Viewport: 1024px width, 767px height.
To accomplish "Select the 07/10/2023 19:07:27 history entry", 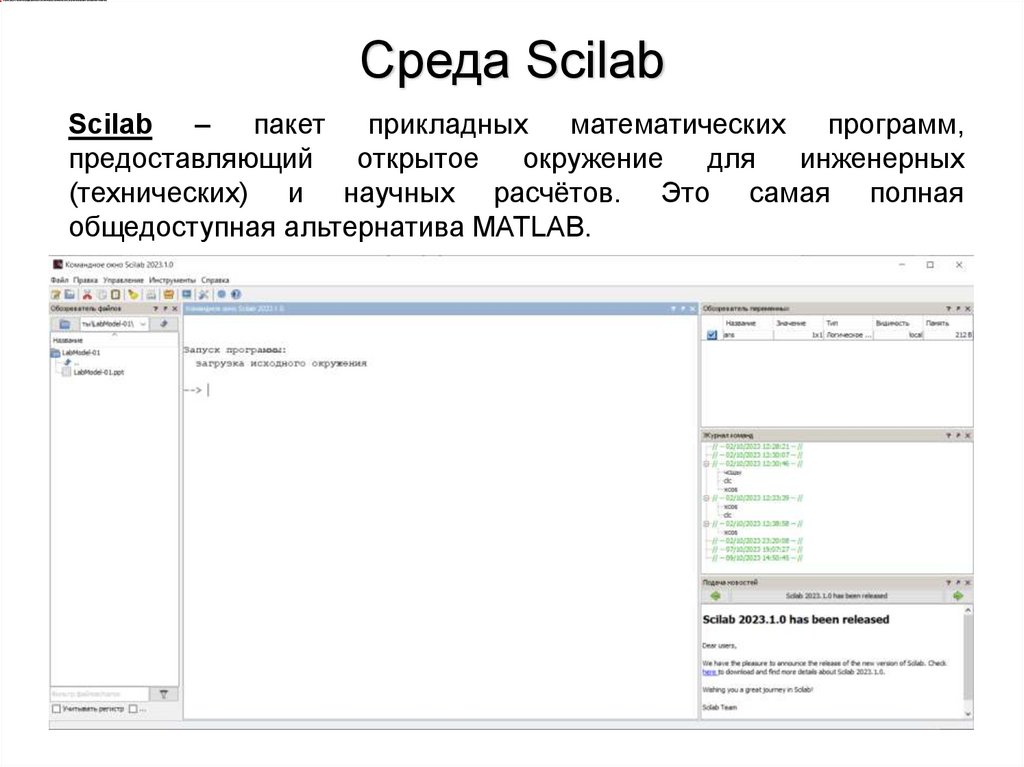I will [758, 550].
